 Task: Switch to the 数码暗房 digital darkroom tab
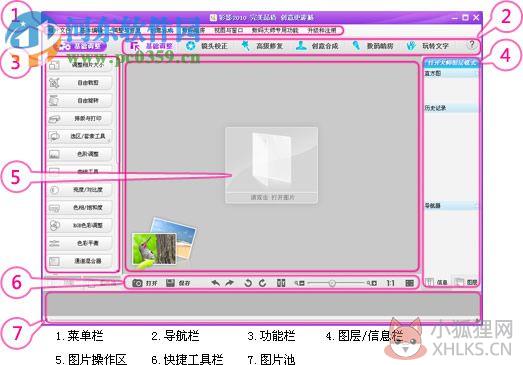coord(373,46)
